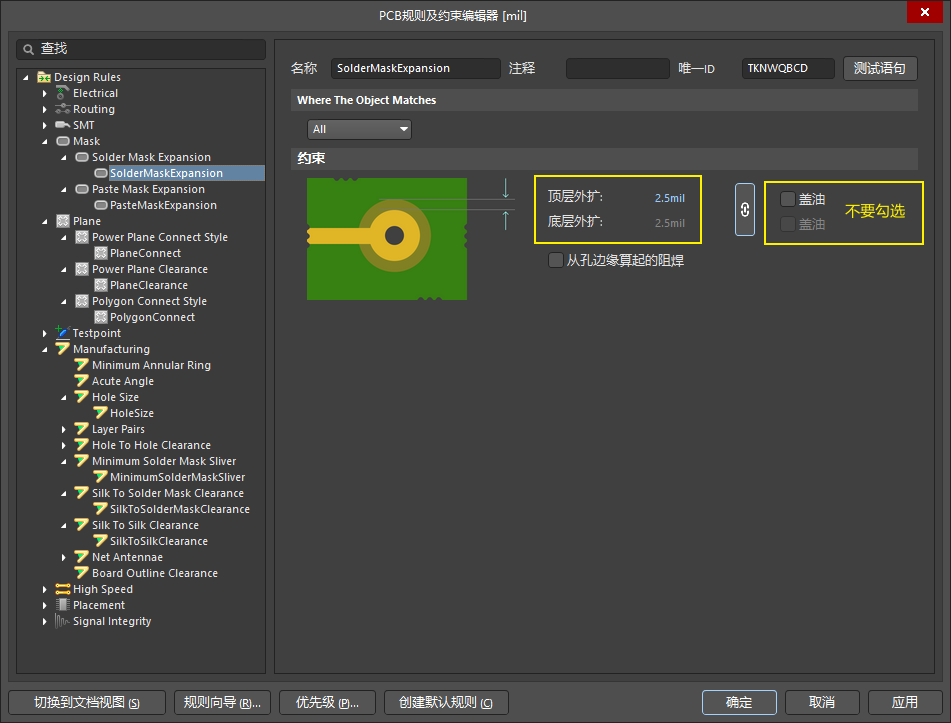Image resolution: width=951 pixels, height=723 pixels.
Task: Click the SMT category icon
Action: click(63, 125)
